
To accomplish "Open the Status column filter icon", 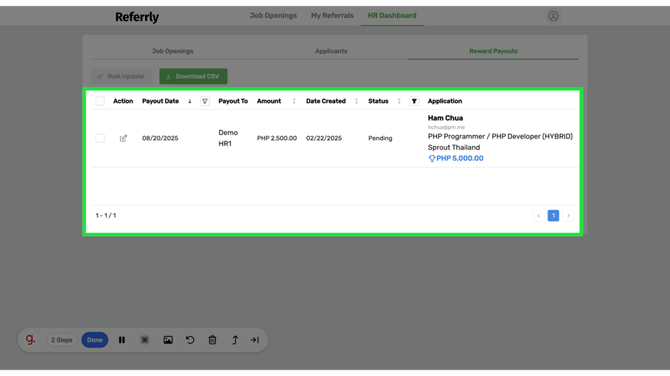I will click(x=414, y=101).
